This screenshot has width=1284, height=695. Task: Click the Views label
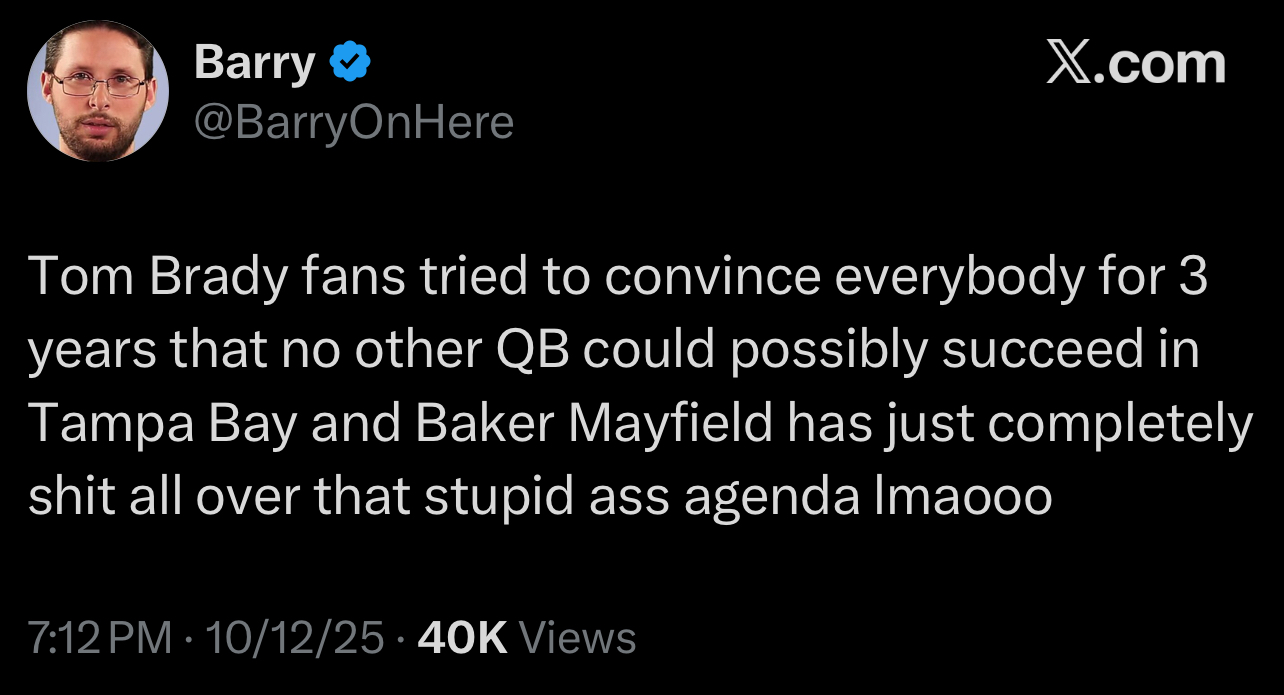point(579,638)
